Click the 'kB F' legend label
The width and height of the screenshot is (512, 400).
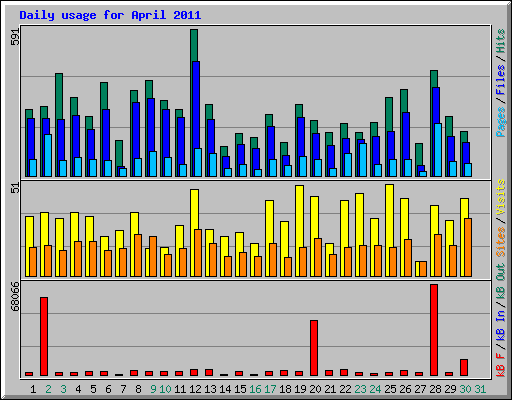[x=500, y=365]
